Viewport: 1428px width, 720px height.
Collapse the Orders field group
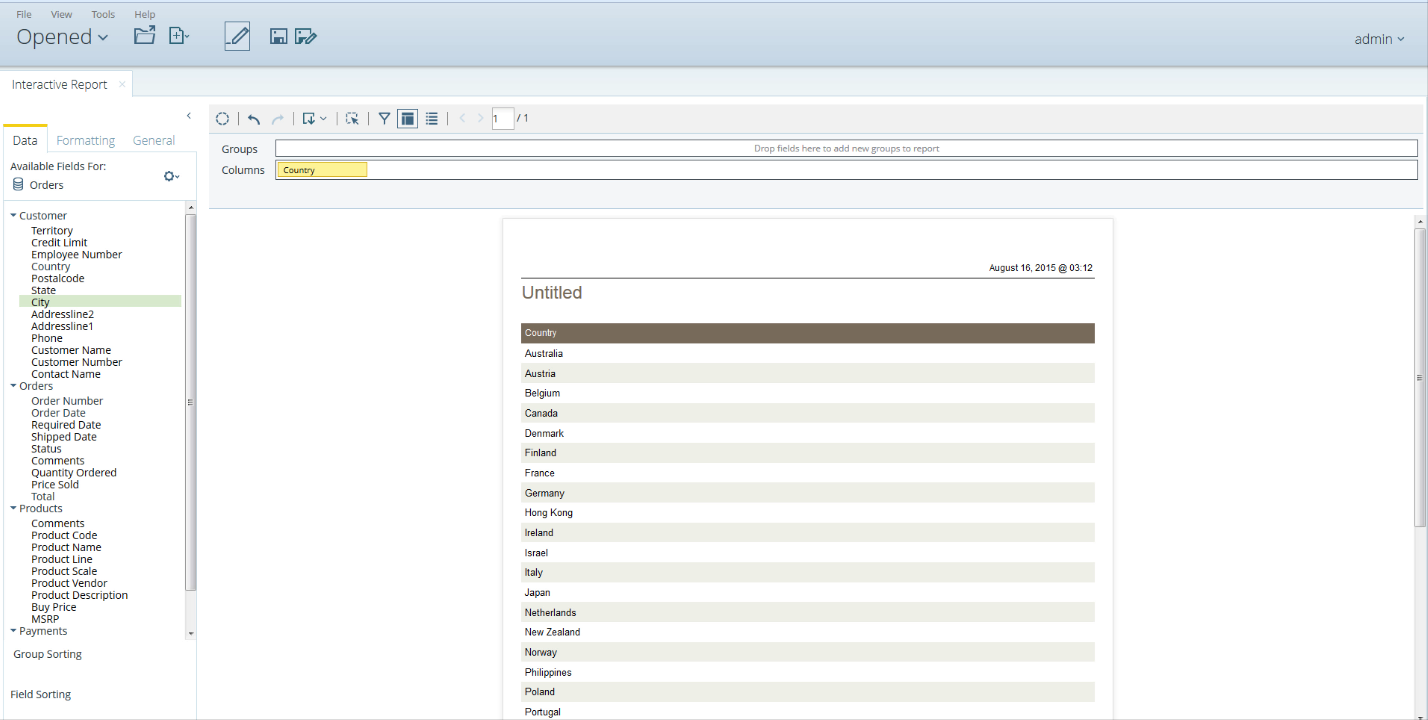point(14,386)
